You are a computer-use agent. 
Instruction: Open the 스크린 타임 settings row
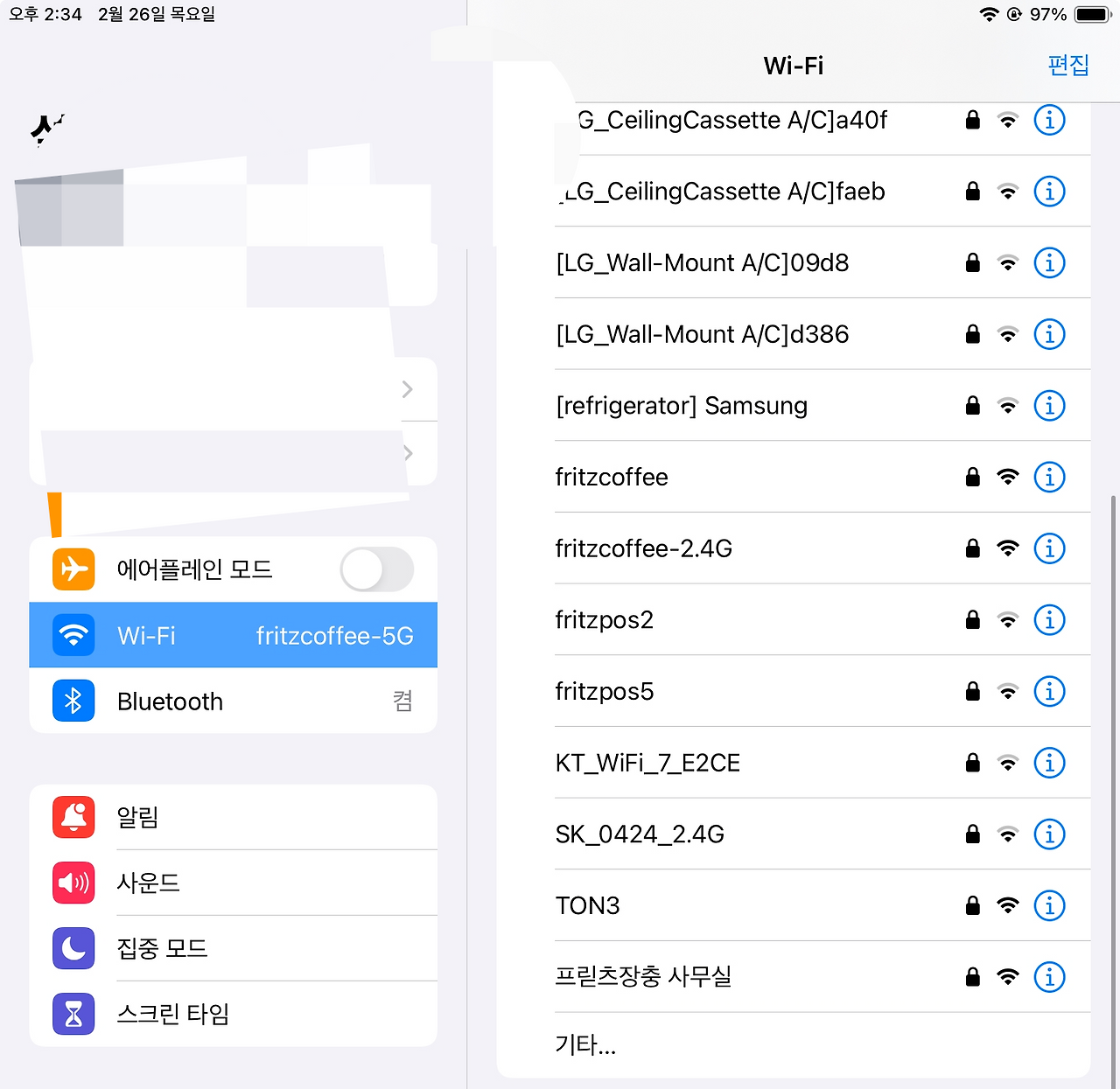[233, 1014]
